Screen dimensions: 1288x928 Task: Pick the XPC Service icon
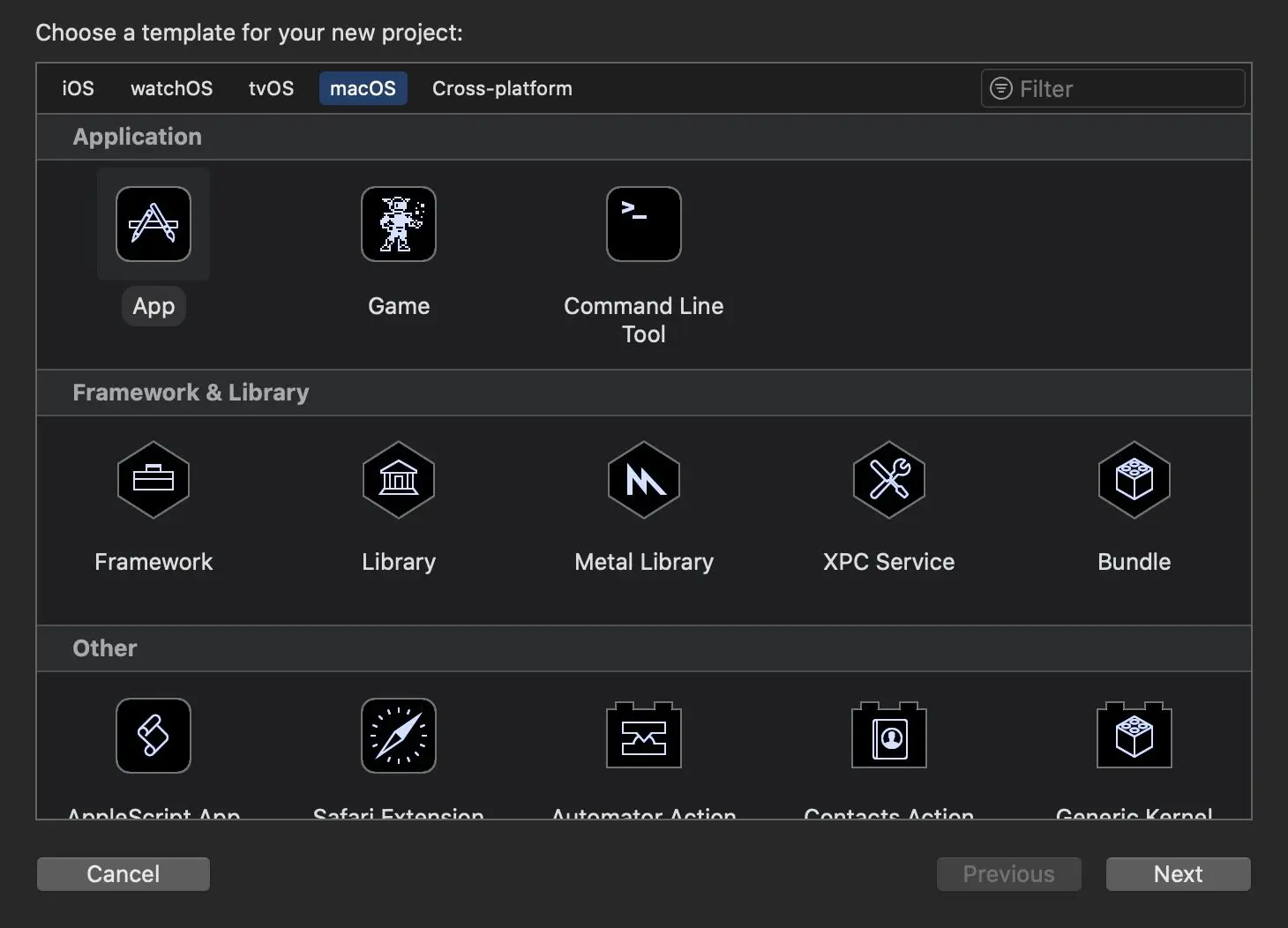(889, 480)
